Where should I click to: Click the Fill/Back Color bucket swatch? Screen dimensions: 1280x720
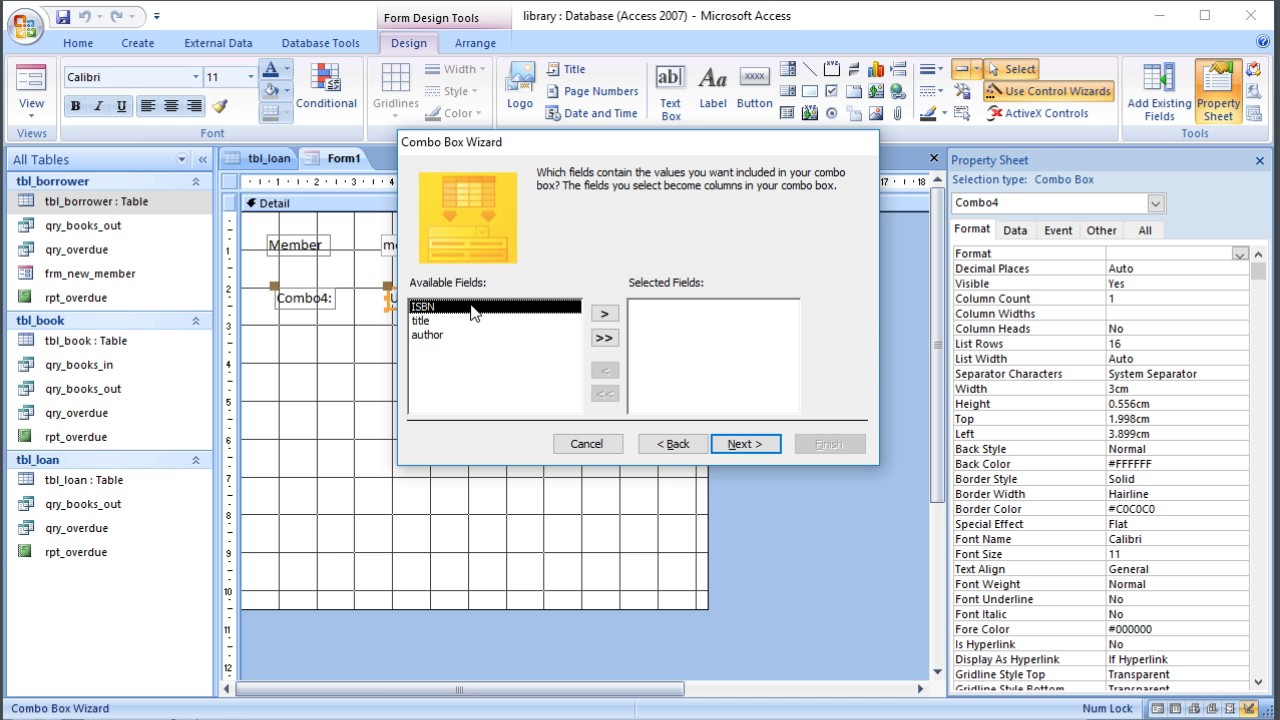click(270, 92)
